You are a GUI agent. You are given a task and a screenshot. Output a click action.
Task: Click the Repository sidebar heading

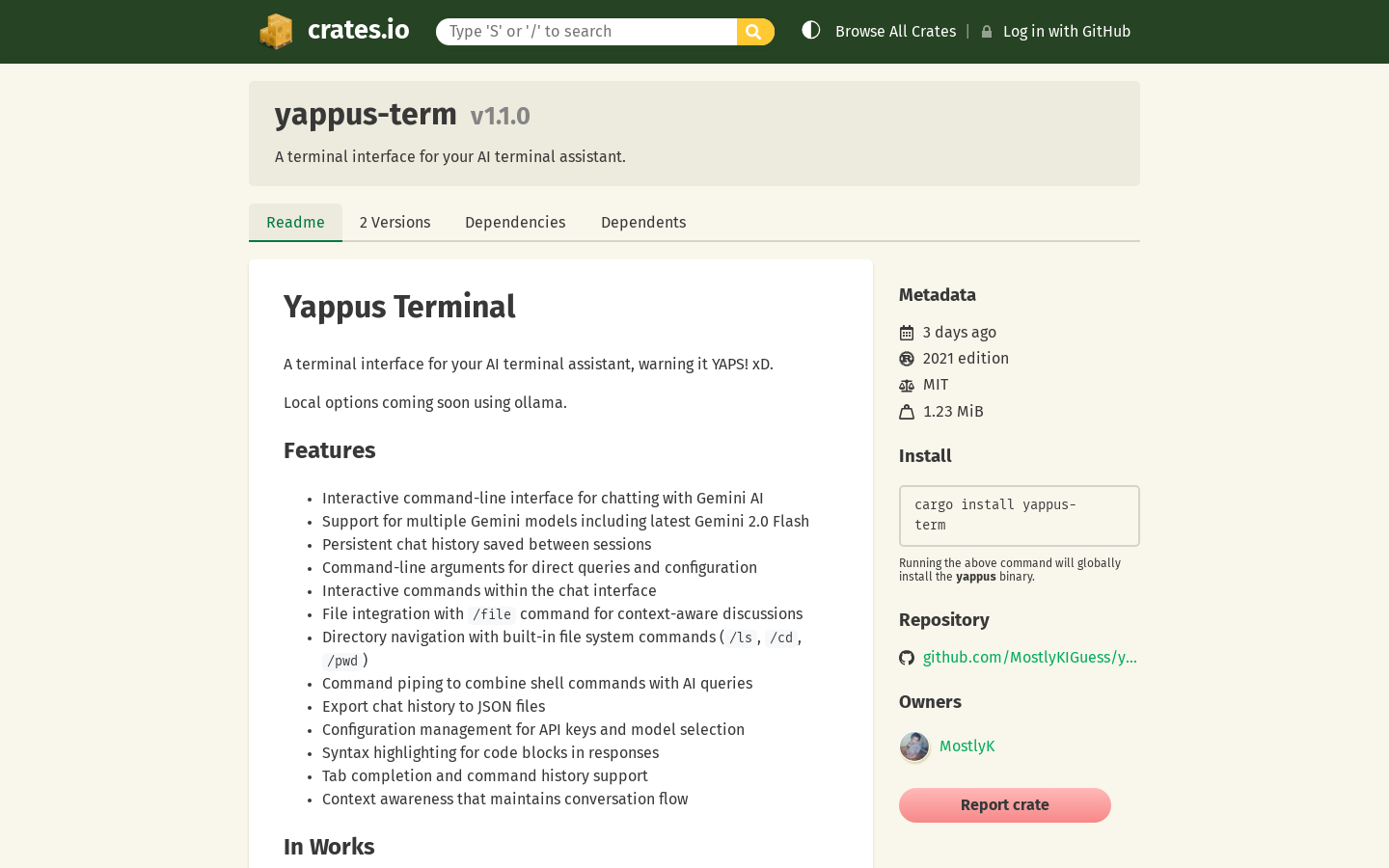[x=944, y=620]
